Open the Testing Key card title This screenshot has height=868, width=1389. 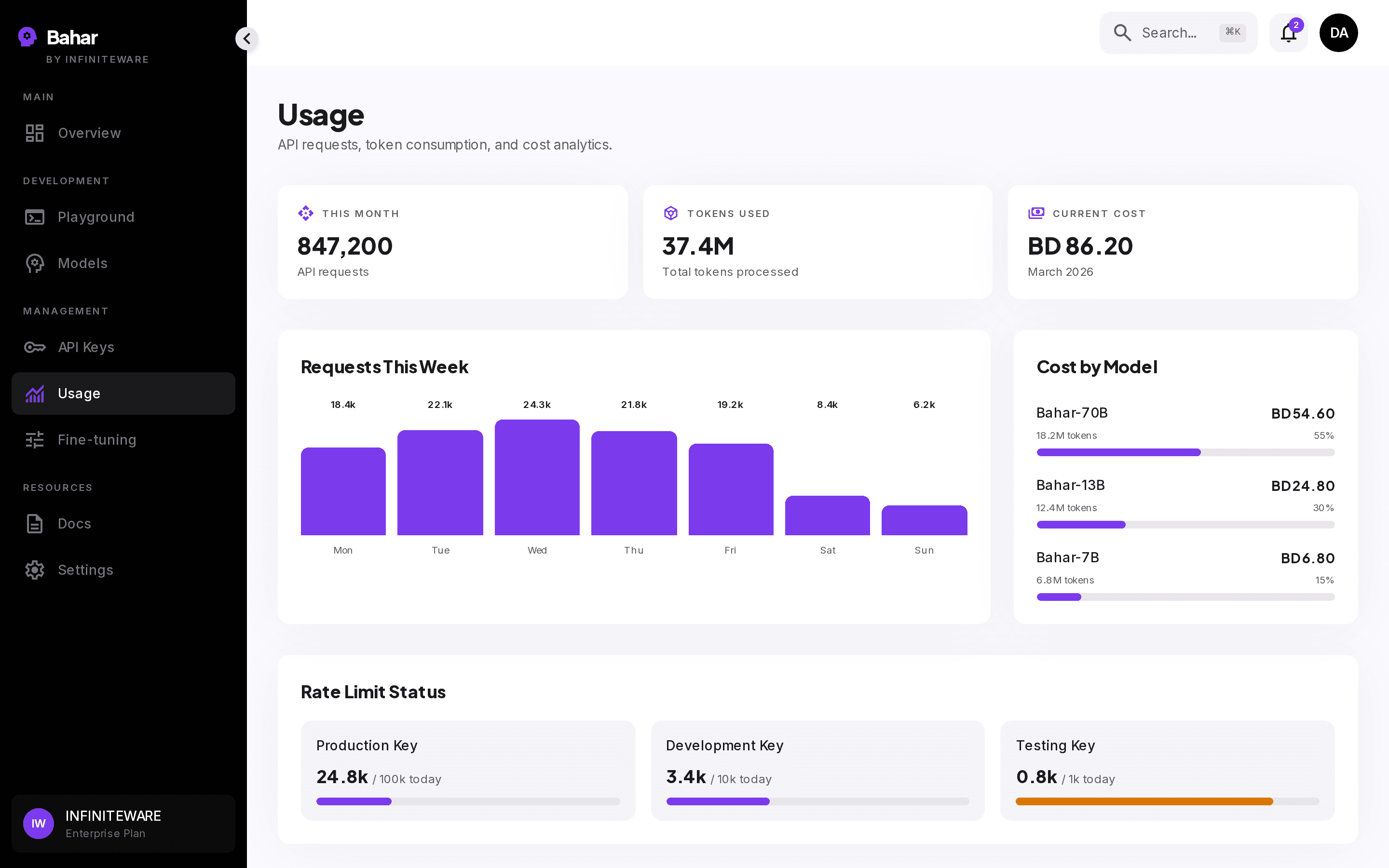click(x=1056, y=746)
